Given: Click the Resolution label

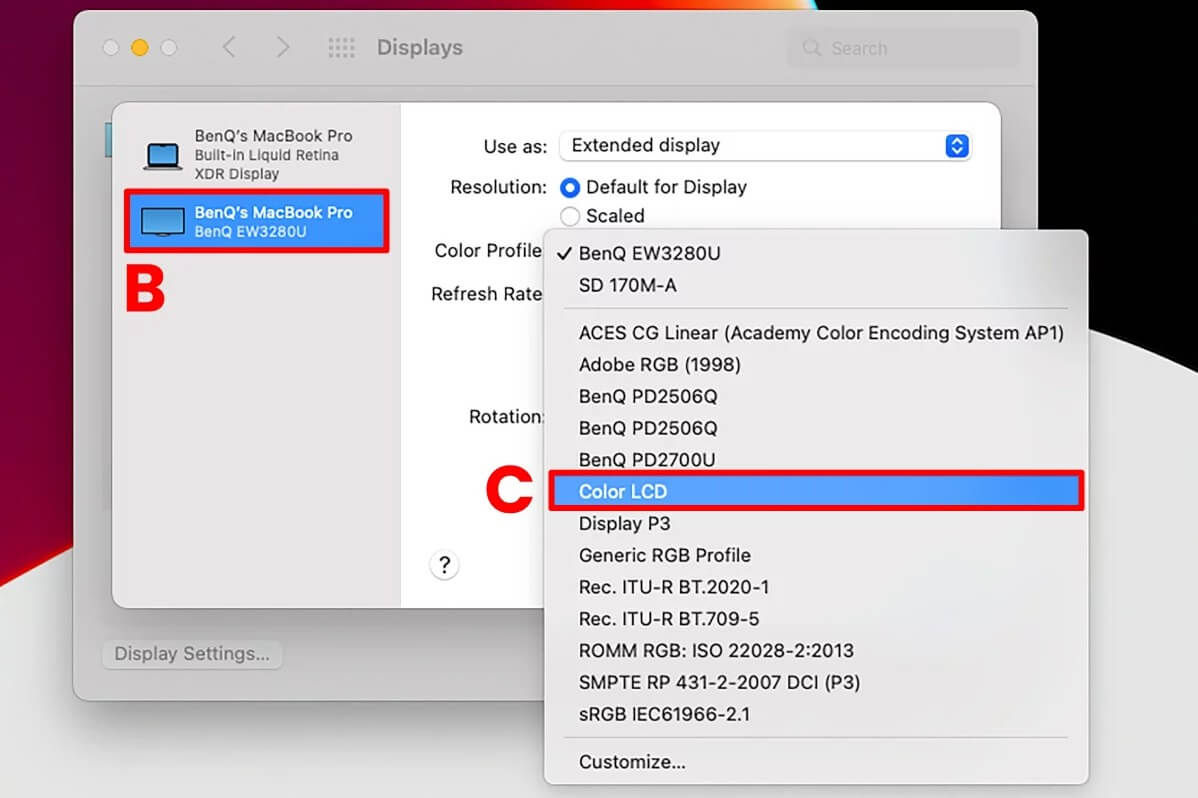Looking at the screenshot, I should pyautogui.click(x=498, y=187).
